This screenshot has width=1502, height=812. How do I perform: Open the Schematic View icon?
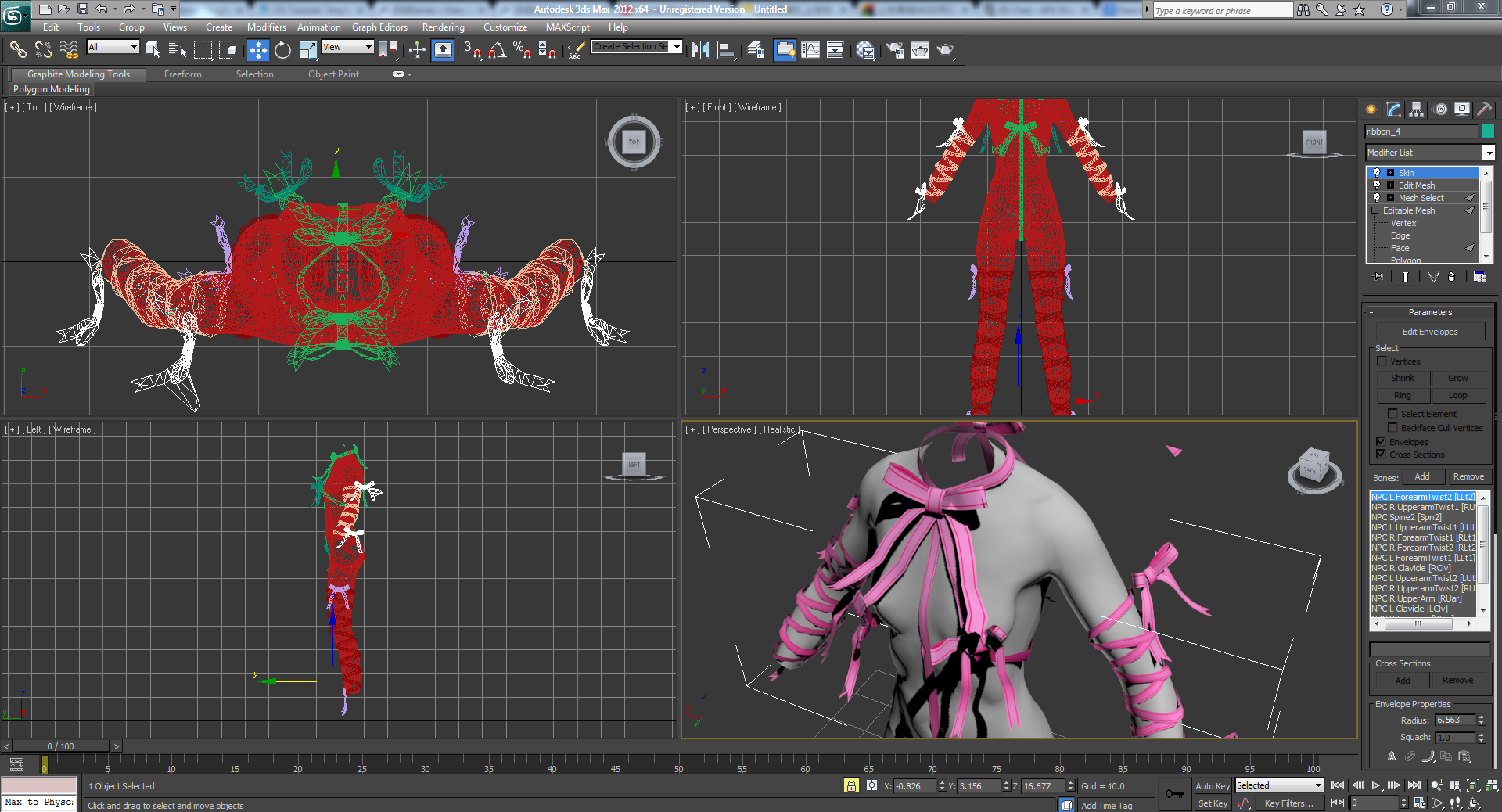pos(835,50)
